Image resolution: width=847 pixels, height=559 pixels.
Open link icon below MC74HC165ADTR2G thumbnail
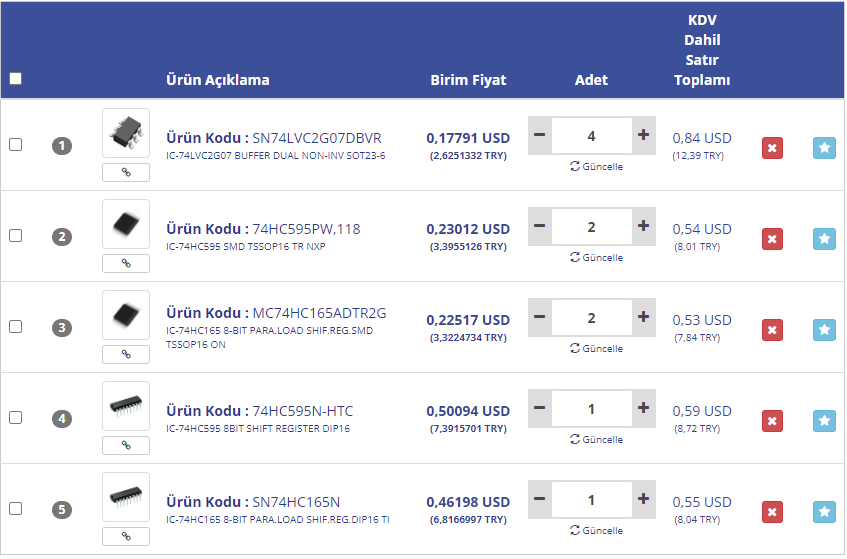[126, 354]
